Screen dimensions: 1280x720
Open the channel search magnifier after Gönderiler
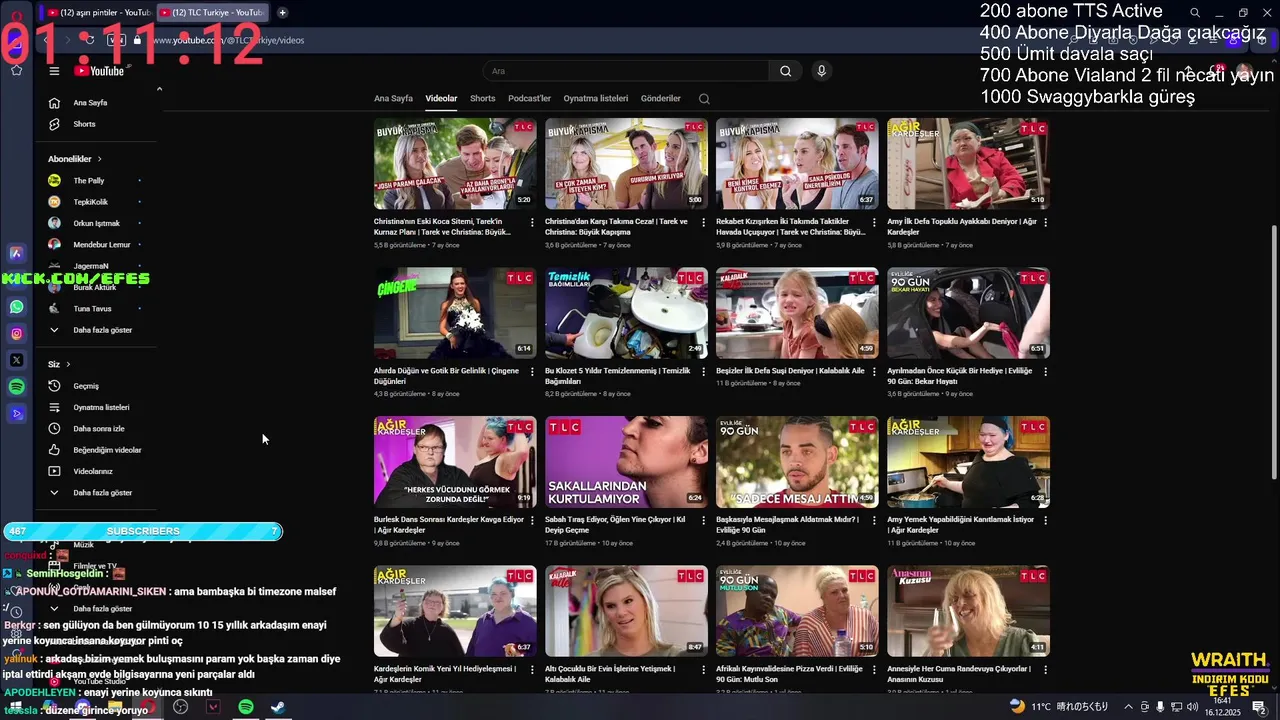click(x=704, y=99)
